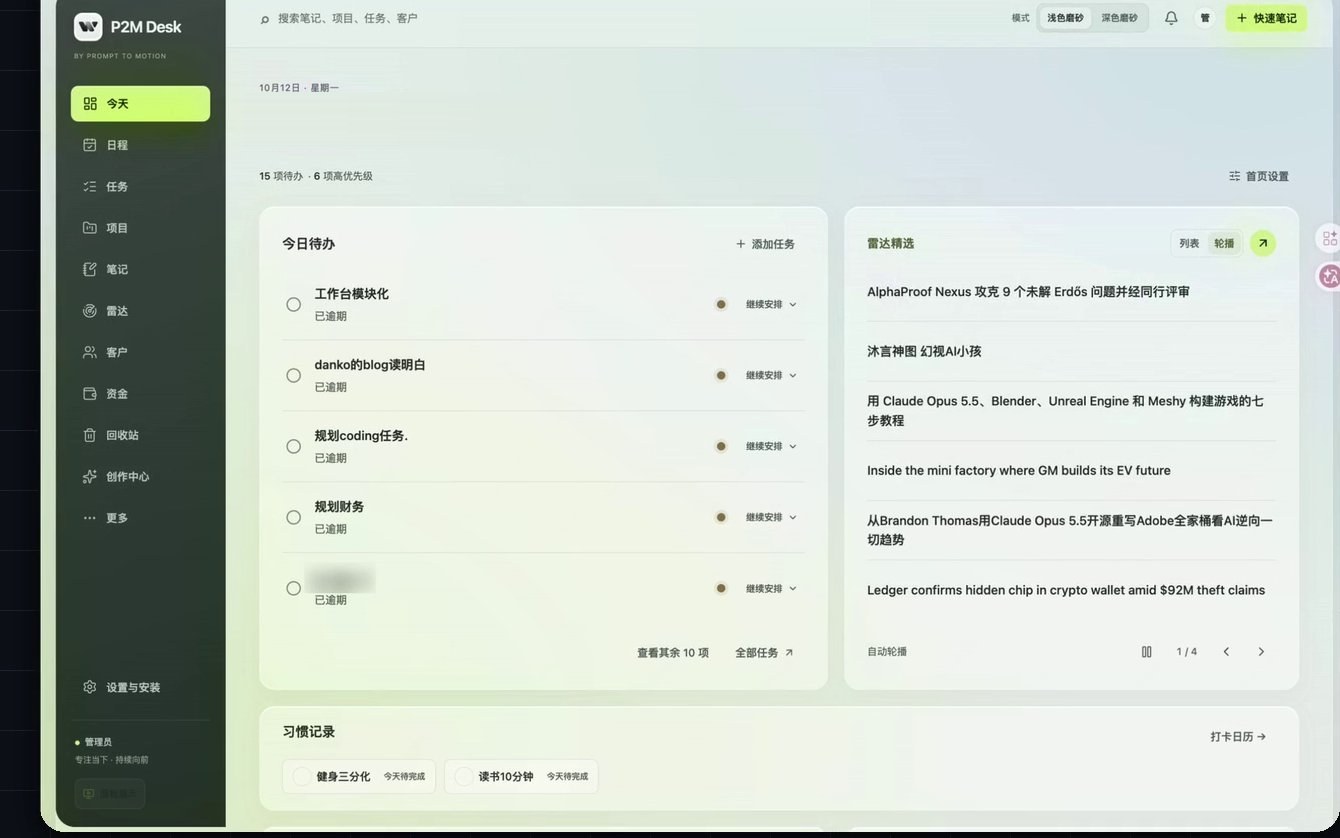Screen dimensions: 1340x838
Task: Pause the auto carousel
Action: [1147, 652]
